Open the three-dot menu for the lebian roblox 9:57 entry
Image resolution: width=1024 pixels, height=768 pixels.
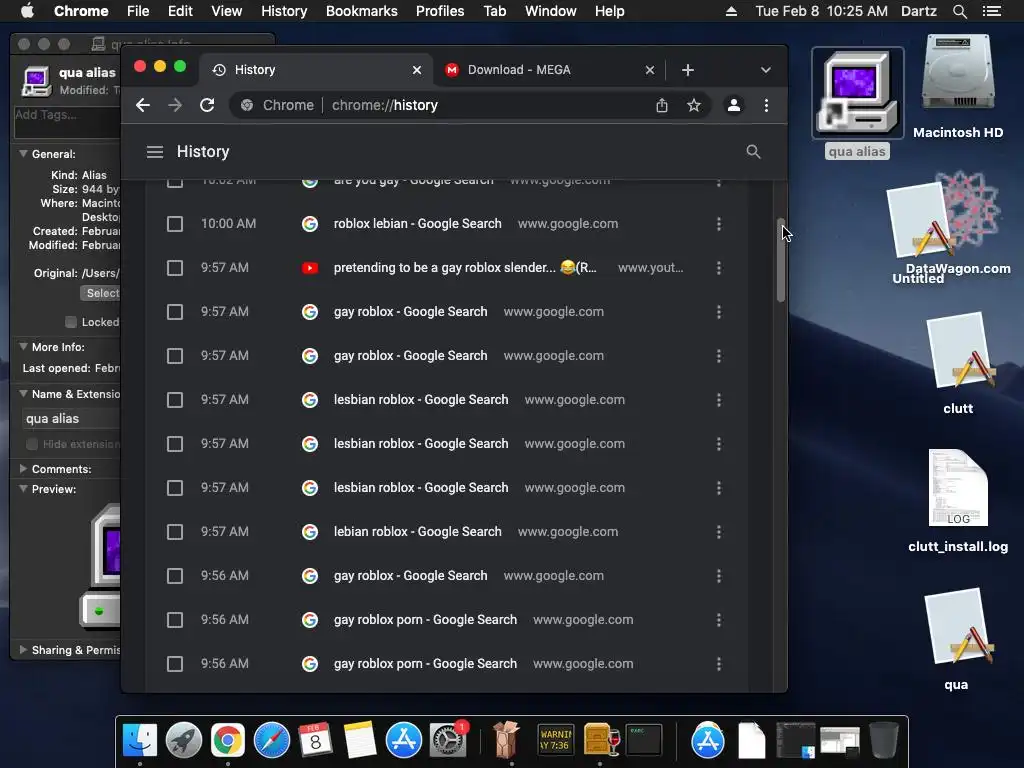[x=718, y=532]
